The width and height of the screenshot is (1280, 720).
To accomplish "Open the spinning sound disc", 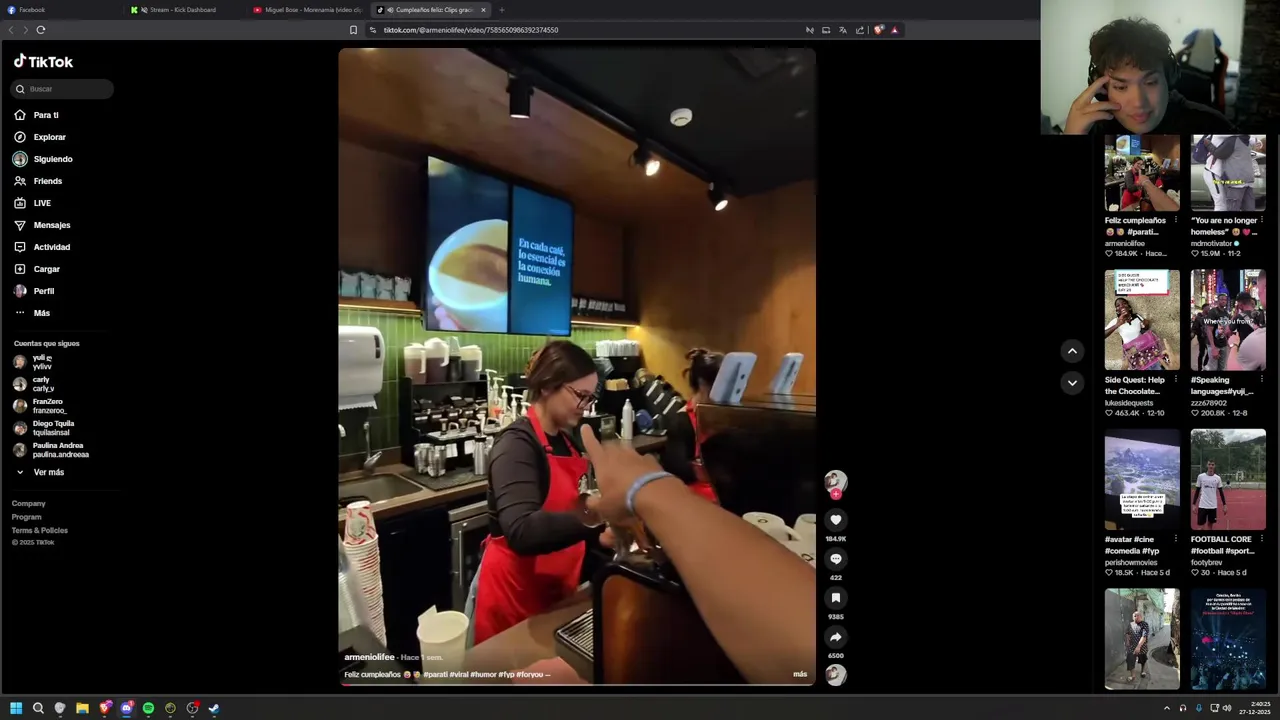I will pos(836,675).
